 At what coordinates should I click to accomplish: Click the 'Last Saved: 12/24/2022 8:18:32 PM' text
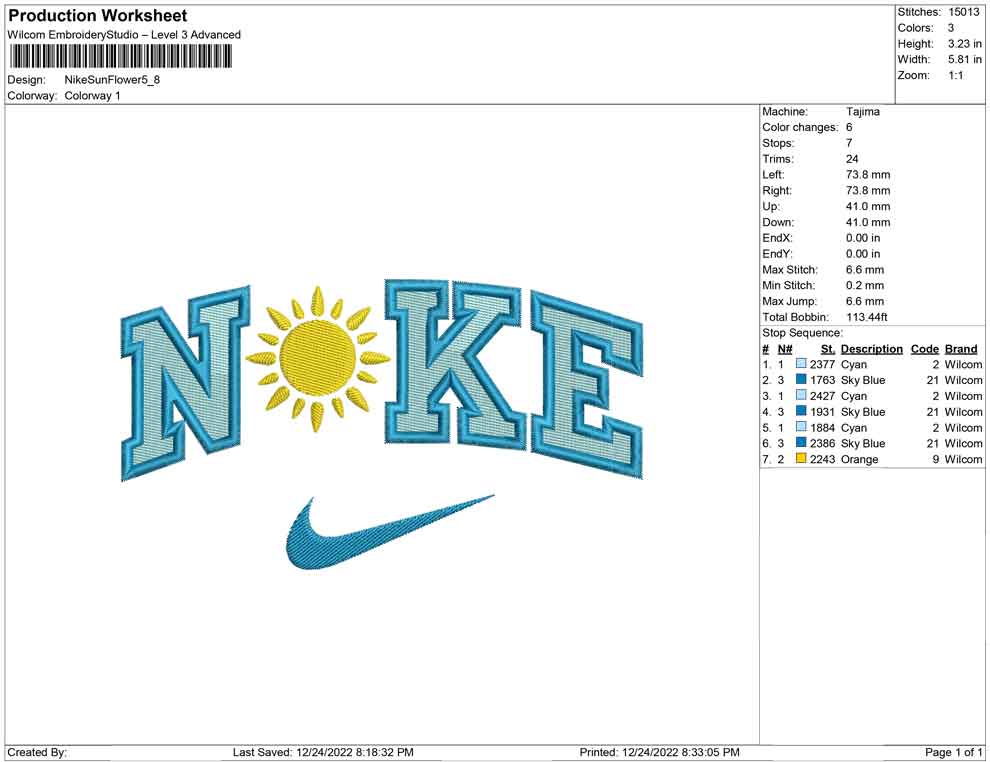pos(323,752)
